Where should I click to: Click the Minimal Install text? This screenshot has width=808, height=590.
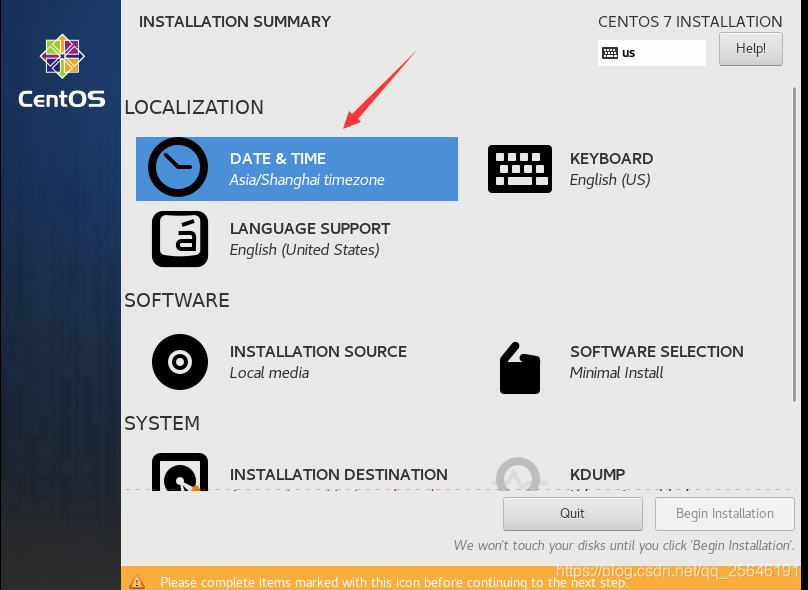616,373
